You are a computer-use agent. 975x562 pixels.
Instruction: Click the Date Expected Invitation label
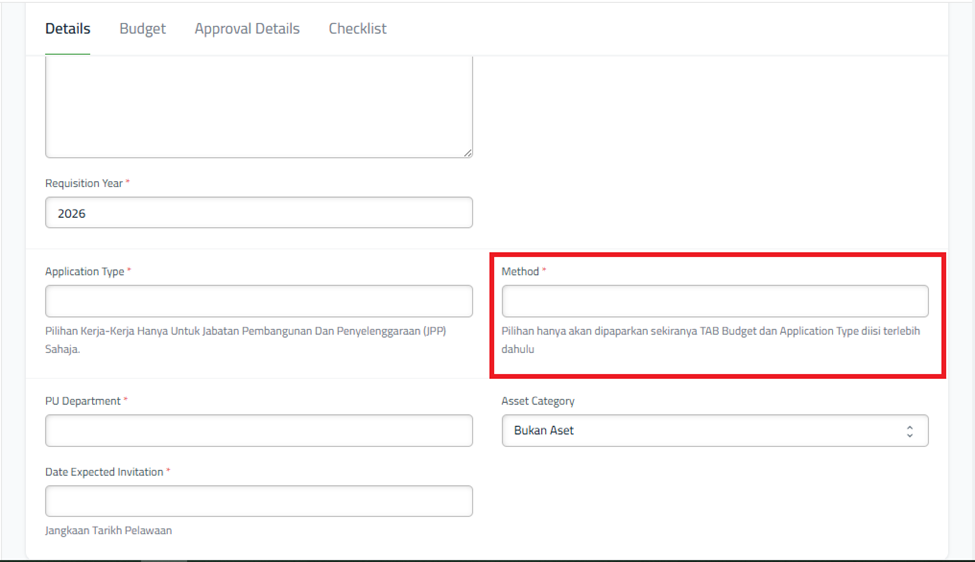point(104,472)
